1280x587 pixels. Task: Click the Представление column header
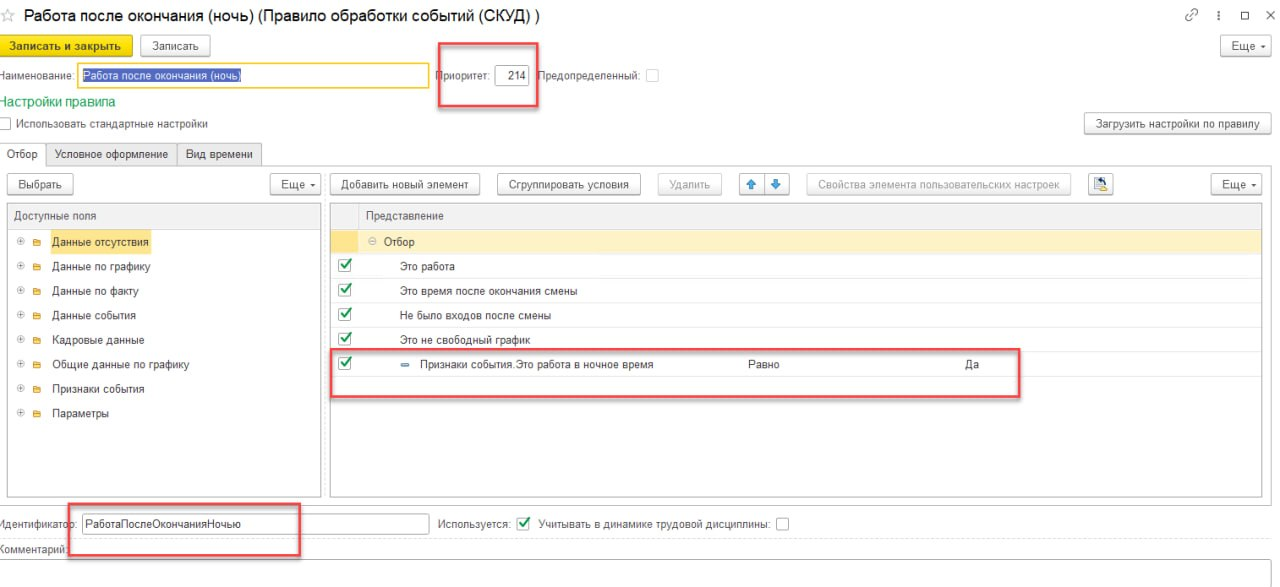point(405,216)
